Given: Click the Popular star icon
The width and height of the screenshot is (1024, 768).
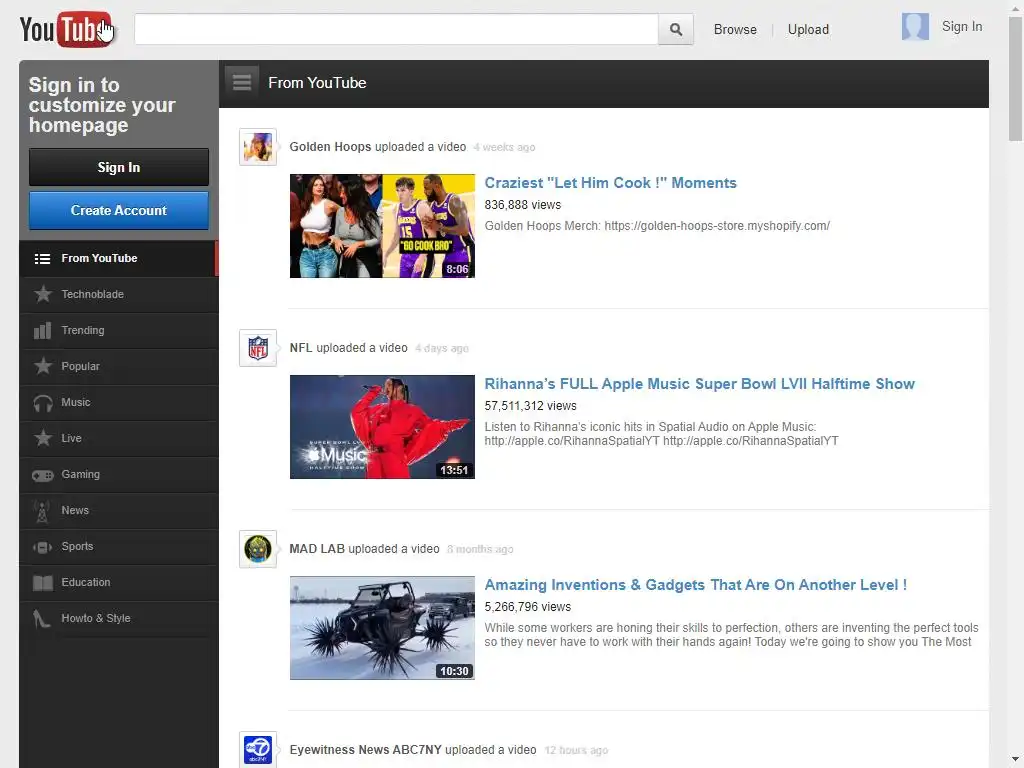Looking at the screenshot, I should (x=43, y=366).
